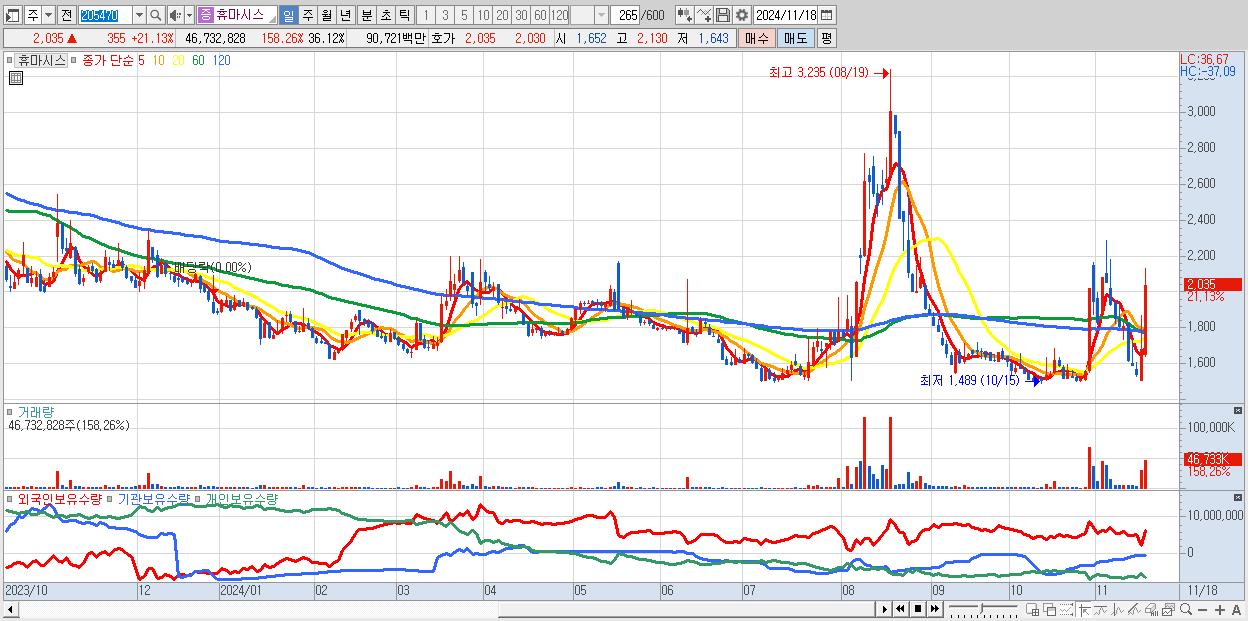1248x621 pixels.
Task: Choose interval 3 button
Action: (x=444, y=15)
